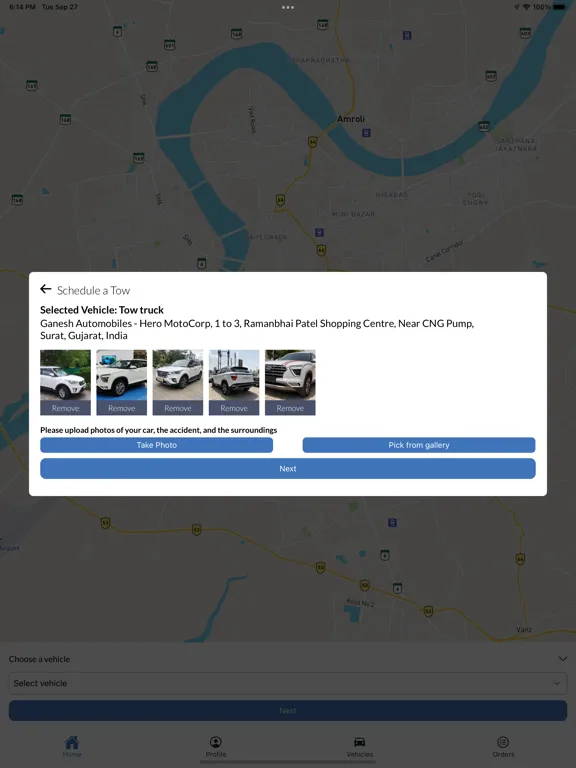This screenshot has height=768, width=576.
Task: Tap the location arrow in status bar
Action: point(517,7)
